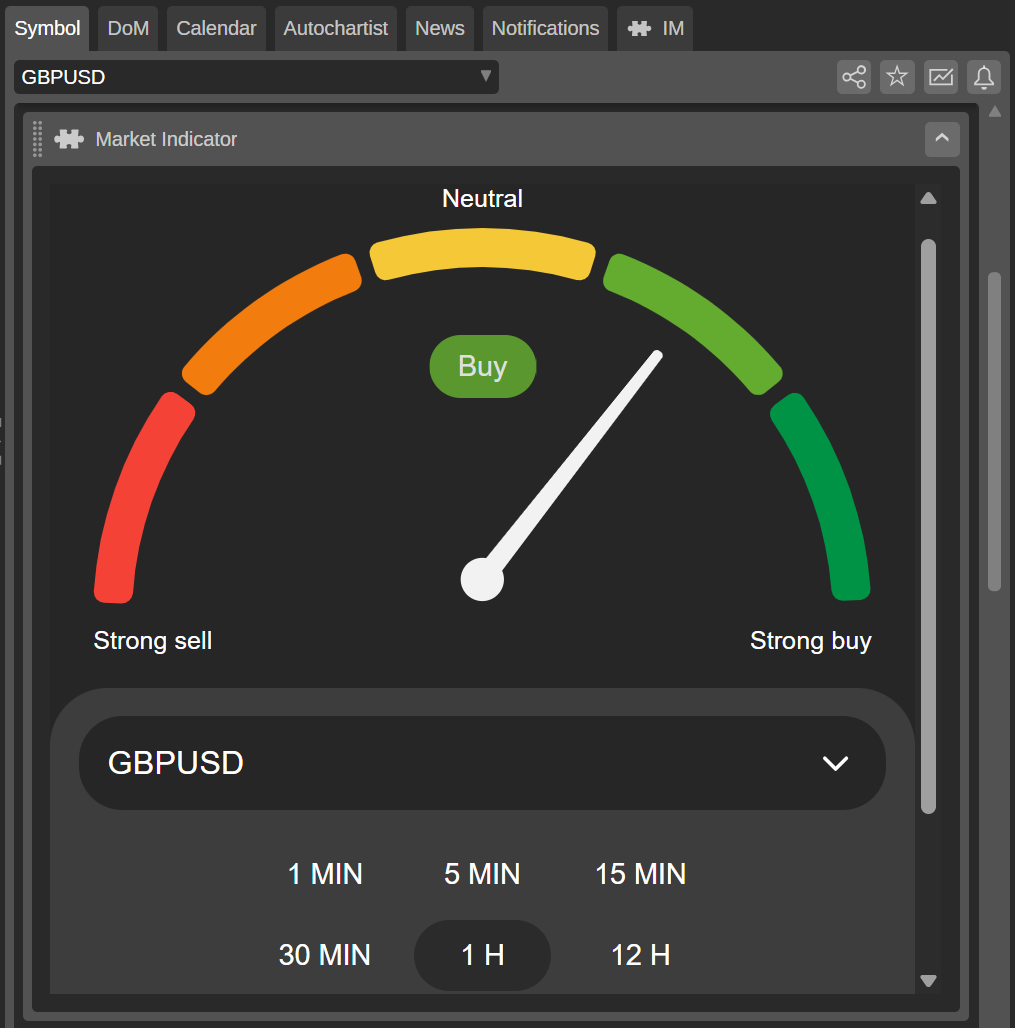Click the share icon next to symbol box
Screen dimensions: 1015x1028
point(854,77)
